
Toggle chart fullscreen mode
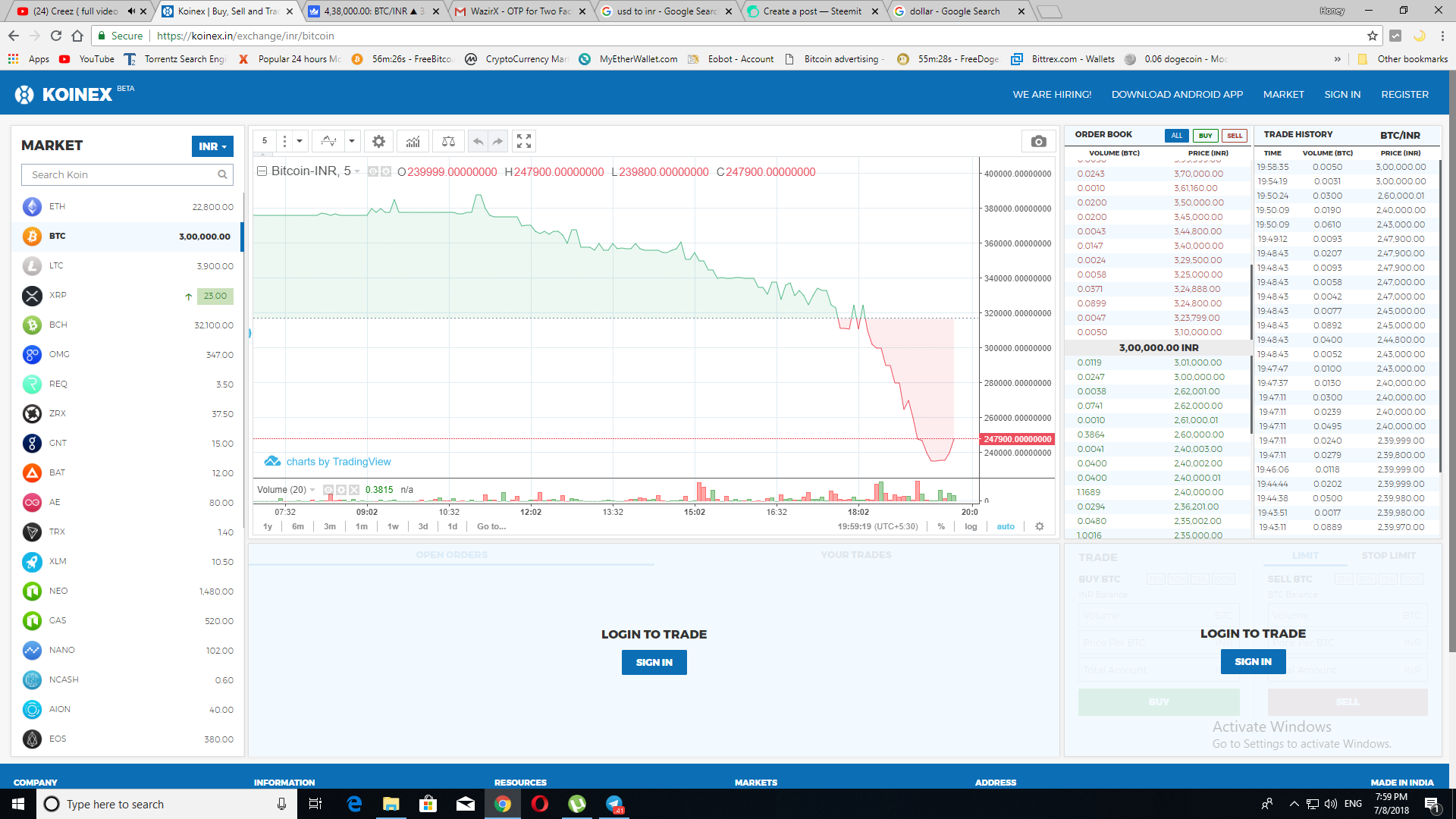click(524, 141)
